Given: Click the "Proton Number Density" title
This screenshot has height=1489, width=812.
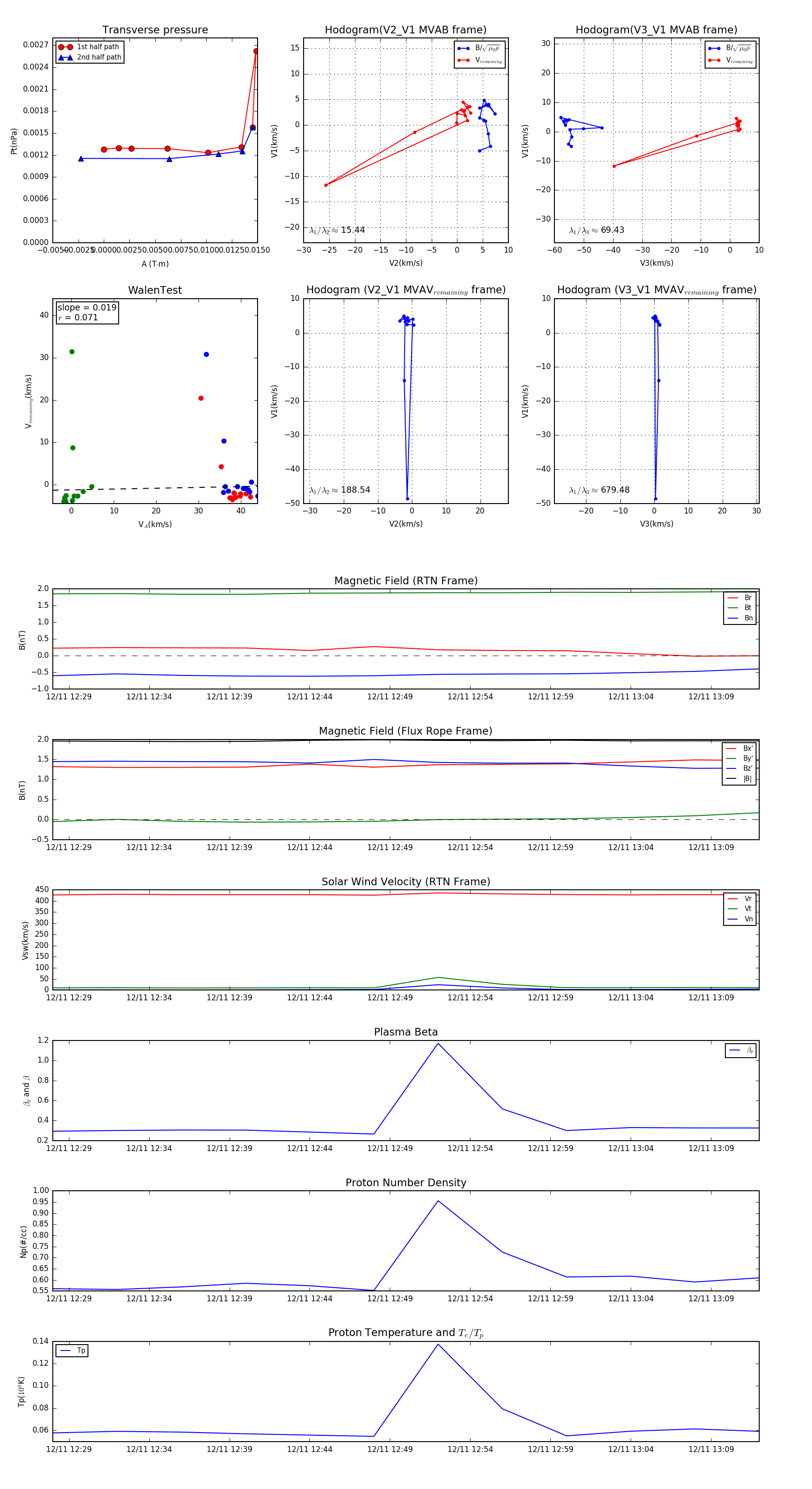Looking at the screenshot, I should point(406,1183).
